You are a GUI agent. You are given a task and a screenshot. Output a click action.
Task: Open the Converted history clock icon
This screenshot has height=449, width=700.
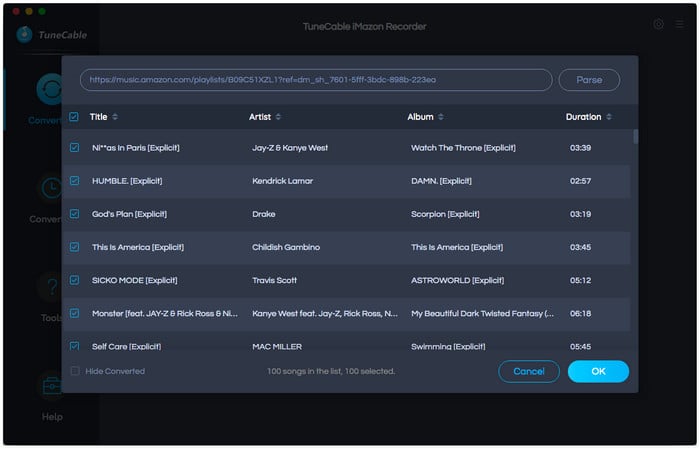[x=51, y=188]
